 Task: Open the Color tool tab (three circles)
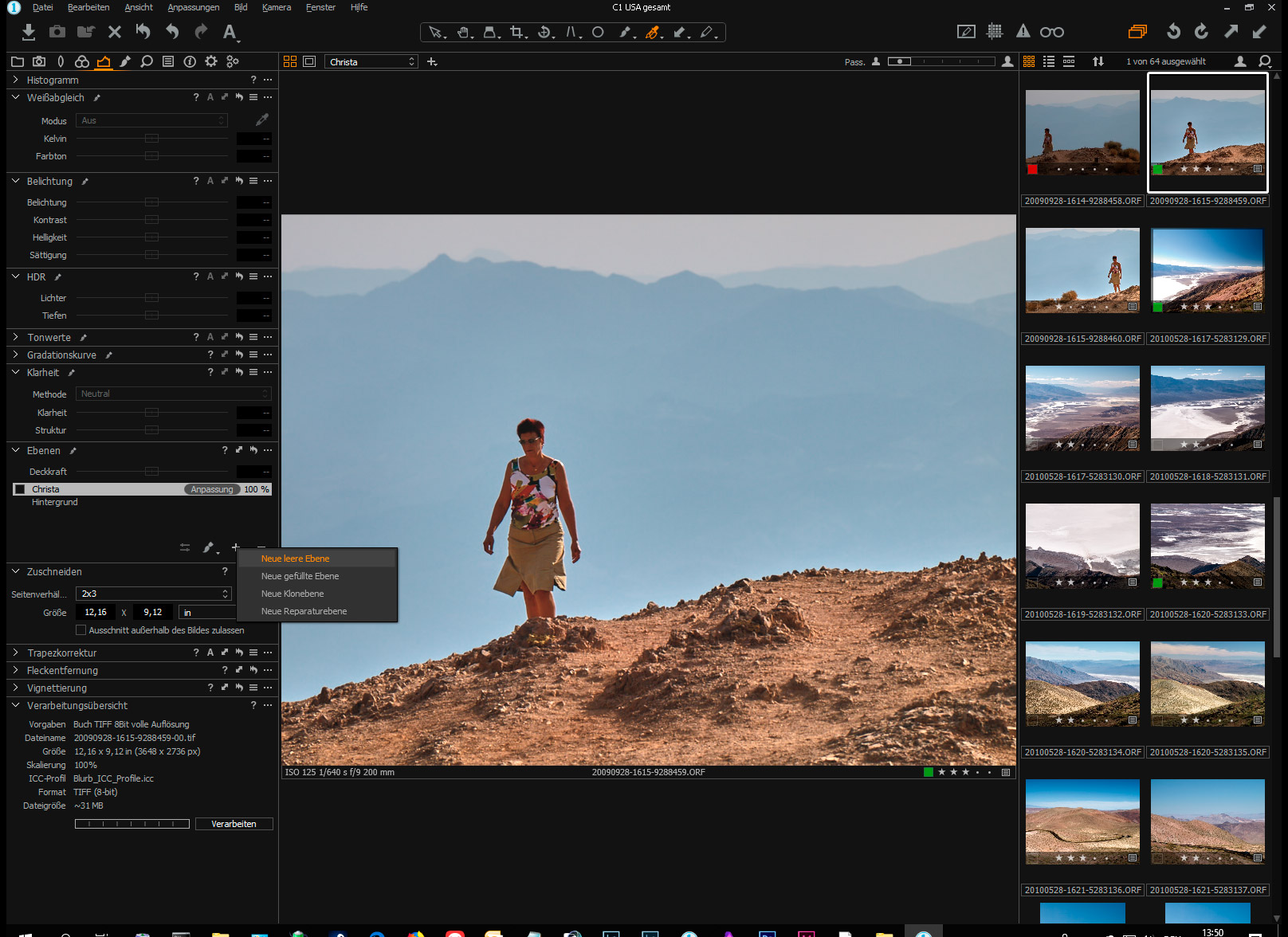click(82, 61)
